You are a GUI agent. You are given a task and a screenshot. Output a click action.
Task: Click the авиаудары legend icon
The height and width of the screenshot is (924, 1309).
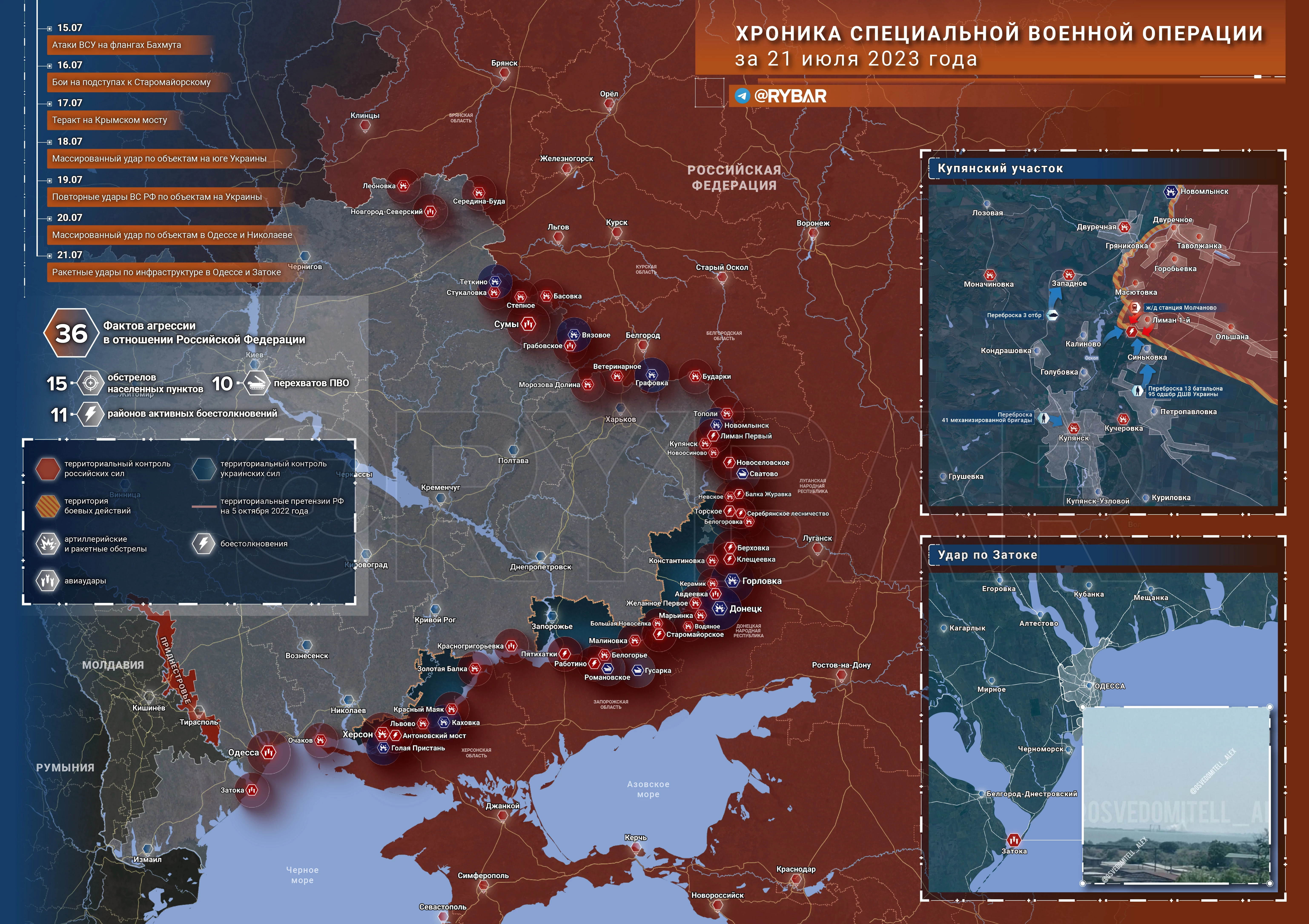click(x=48, y=581)
